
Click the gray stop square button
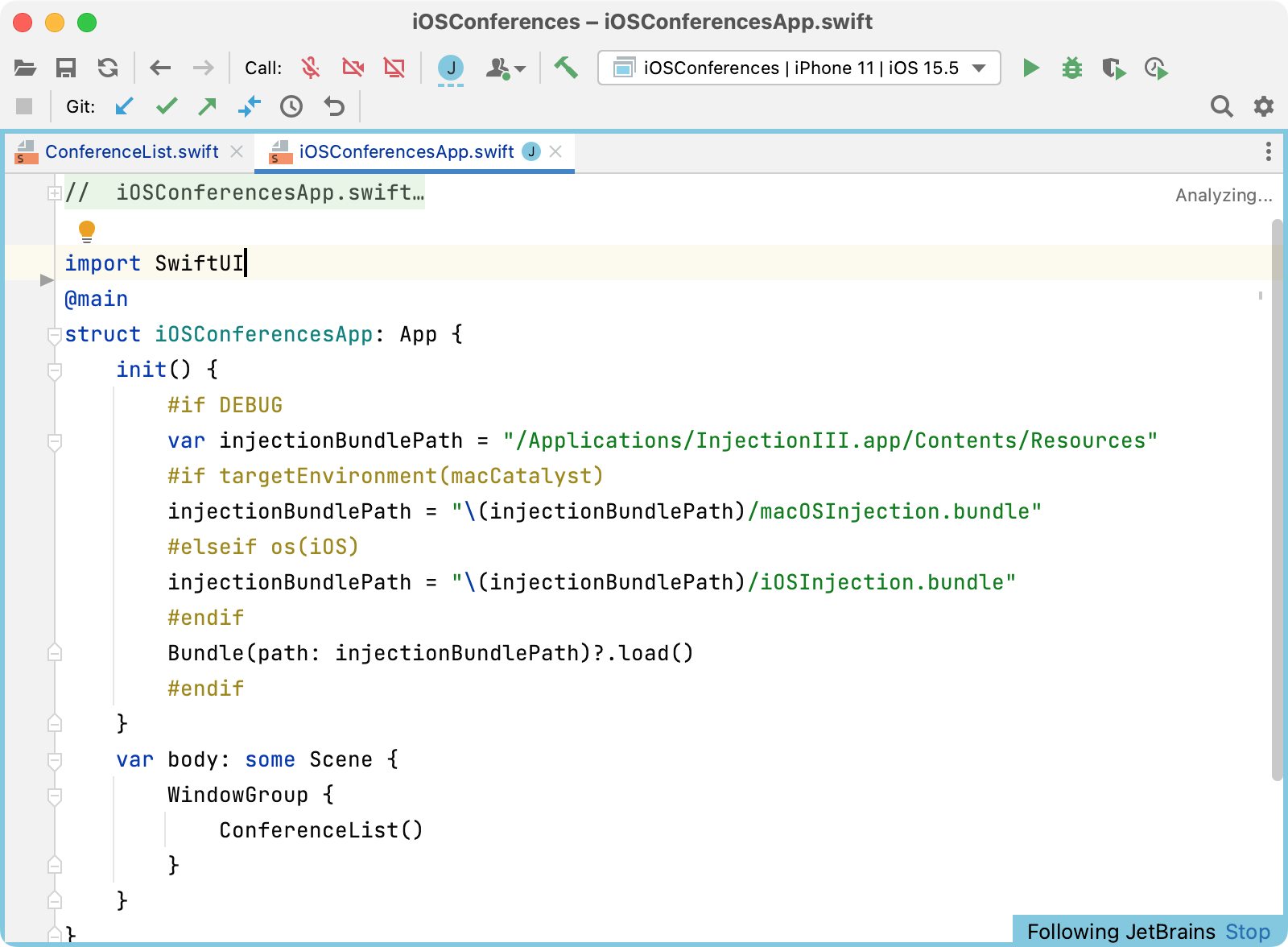click(24, 106)
